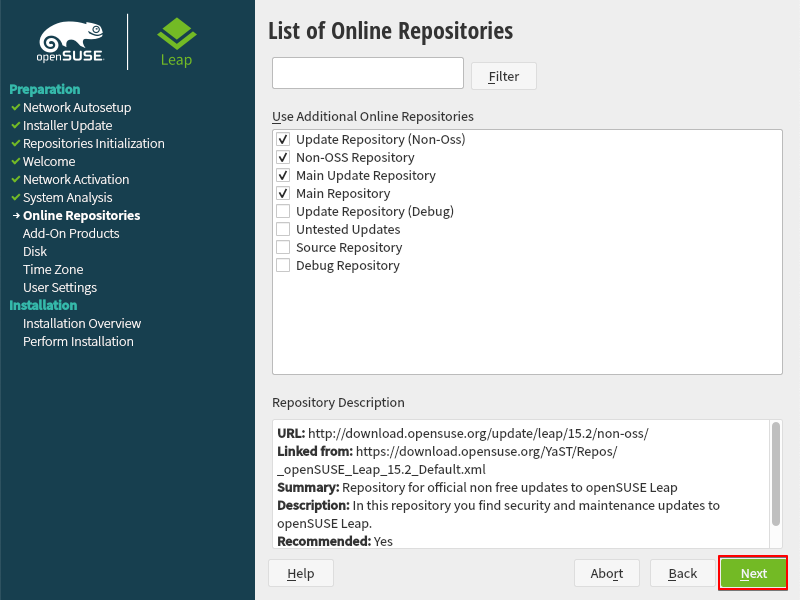Select Network Activation sidebar step

pos(76,180)
